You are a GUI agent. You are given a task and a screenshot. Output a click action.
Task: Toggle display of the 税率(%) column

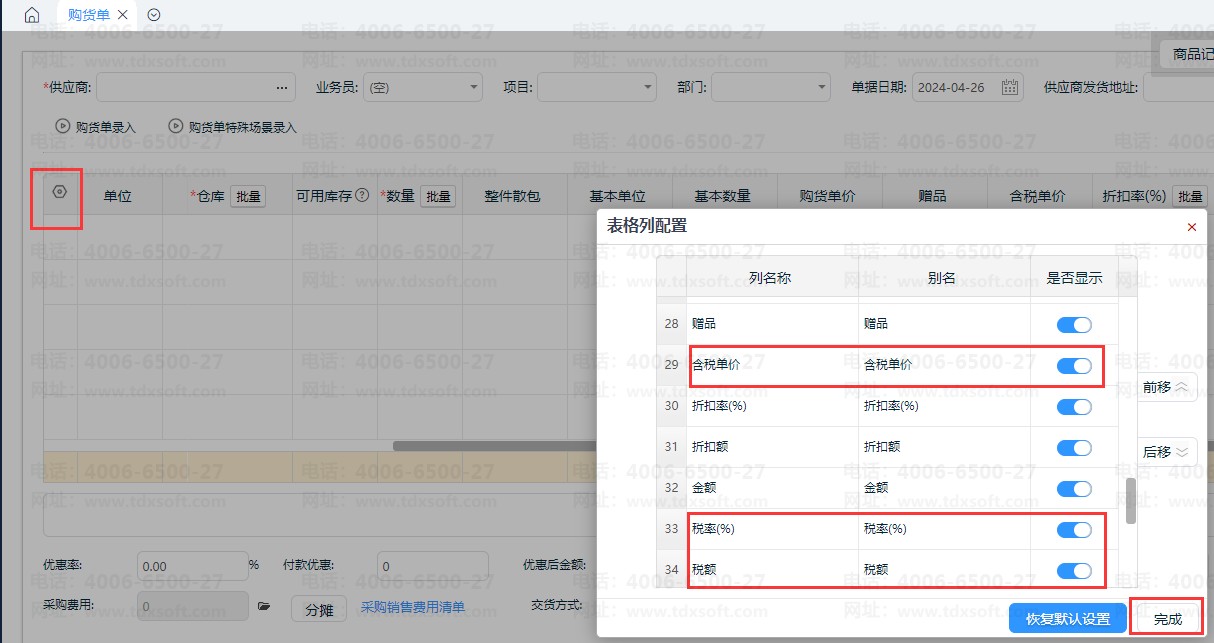[1074, 529]
